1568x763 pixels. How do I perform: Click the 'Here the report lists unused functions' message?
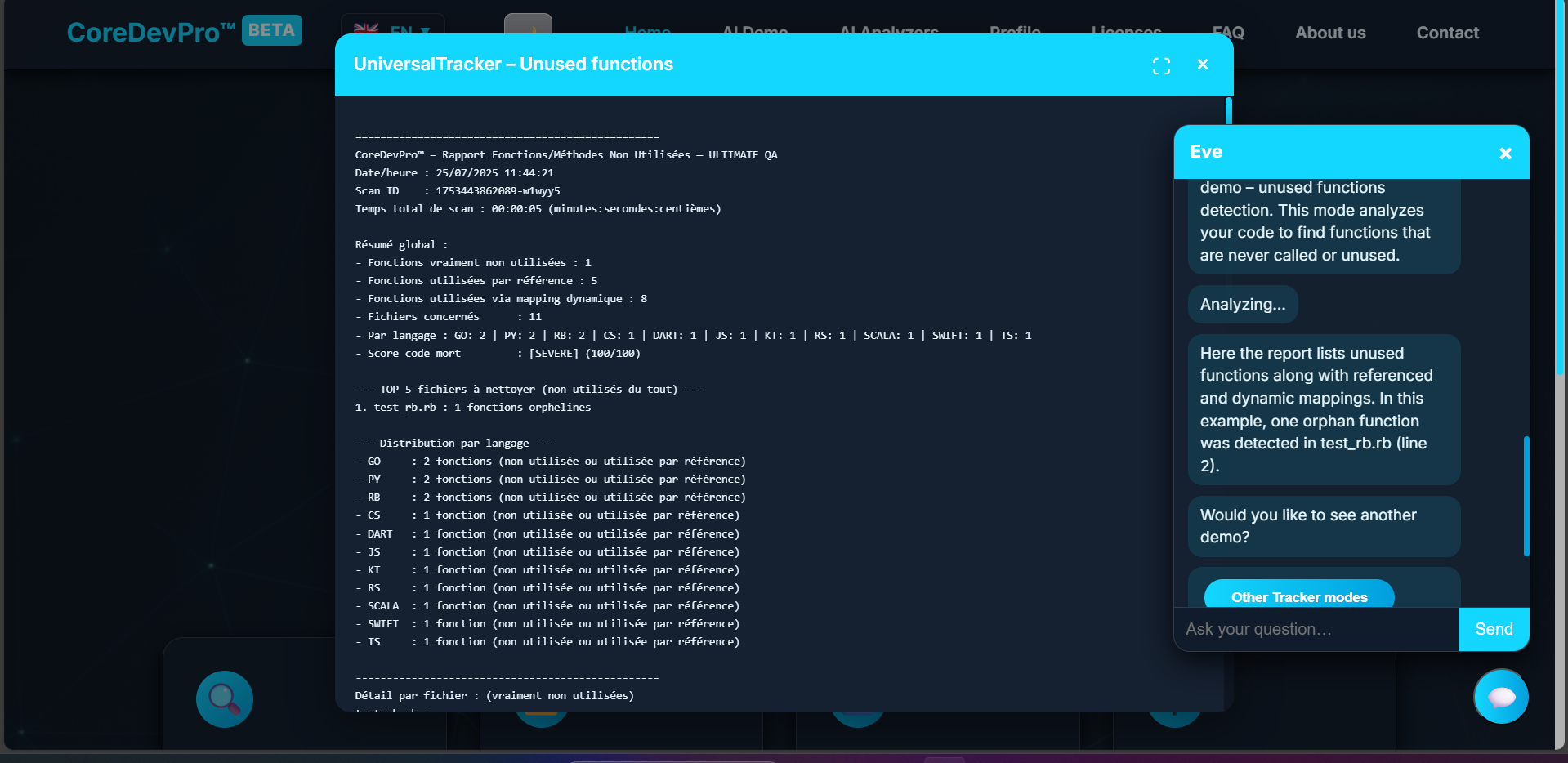click(1324, 409)
